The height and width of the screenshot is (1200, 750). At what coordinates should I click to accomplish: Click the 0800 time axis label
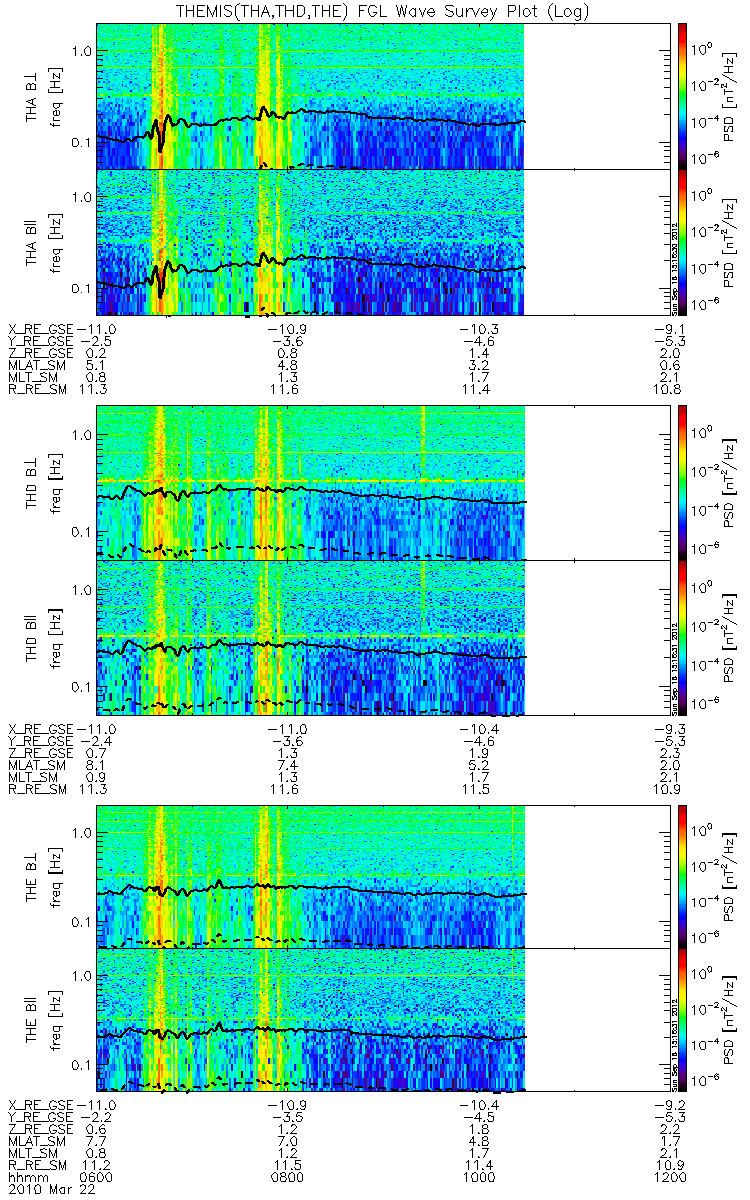click(289, 1178)
